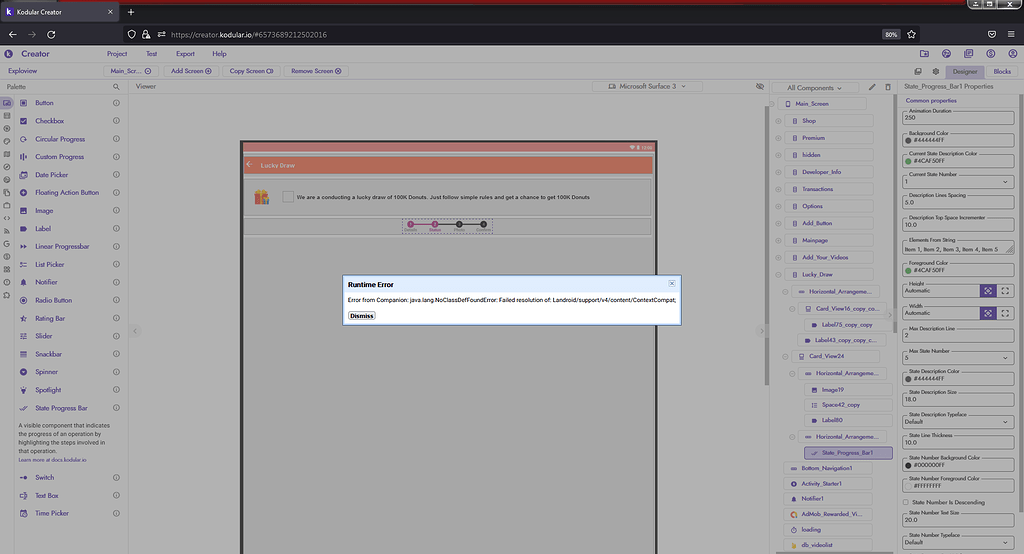The image size is (1024, 554).
Task: Open Current State Number dropdown
Action: [x=958, y=181]
